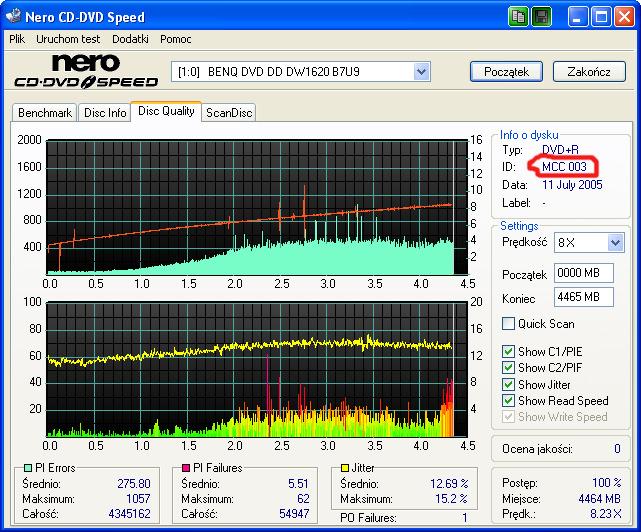Viewport: 641px width, 532px height.
Task: Open the Dodatki menu
Action: tap(130, 39)
